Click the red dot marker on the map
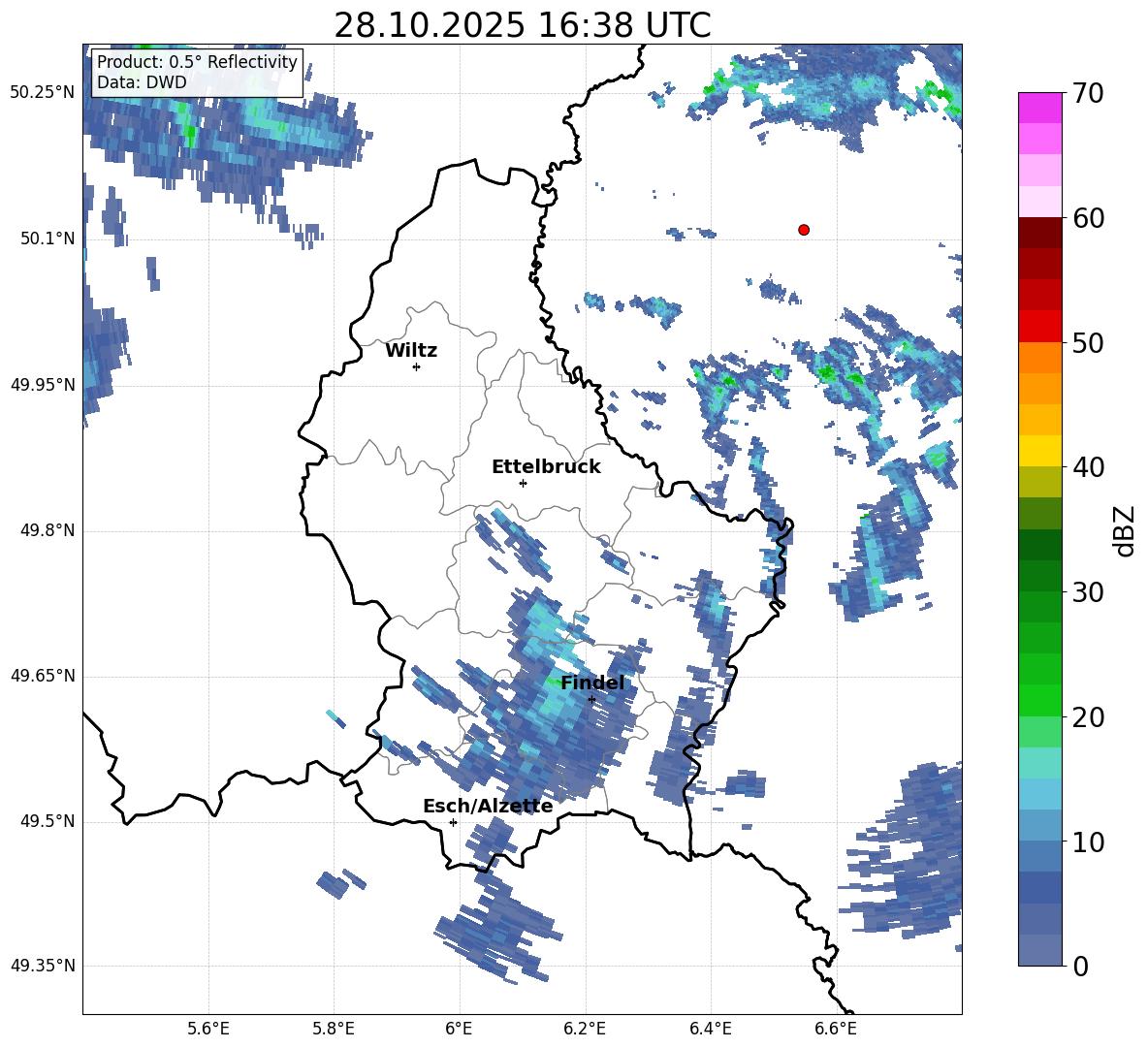 tap(804, 230)
